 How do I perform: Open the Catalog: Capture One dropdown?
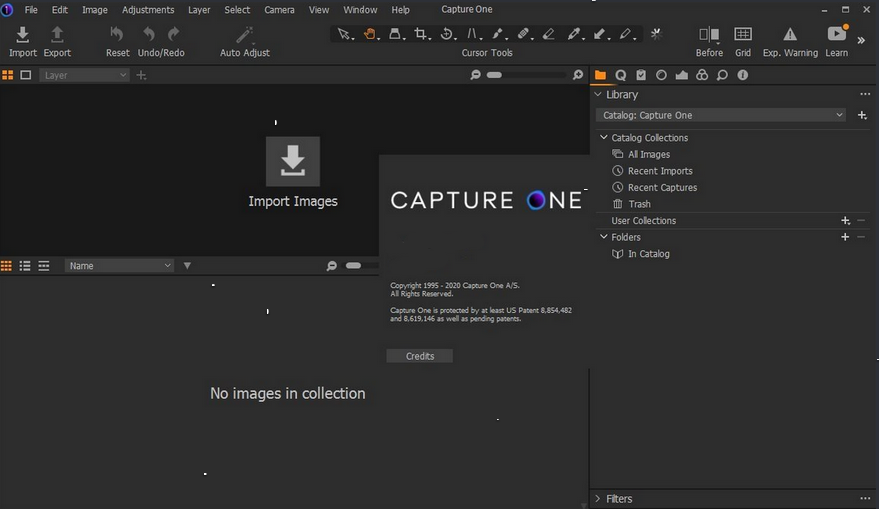[721, 115]
